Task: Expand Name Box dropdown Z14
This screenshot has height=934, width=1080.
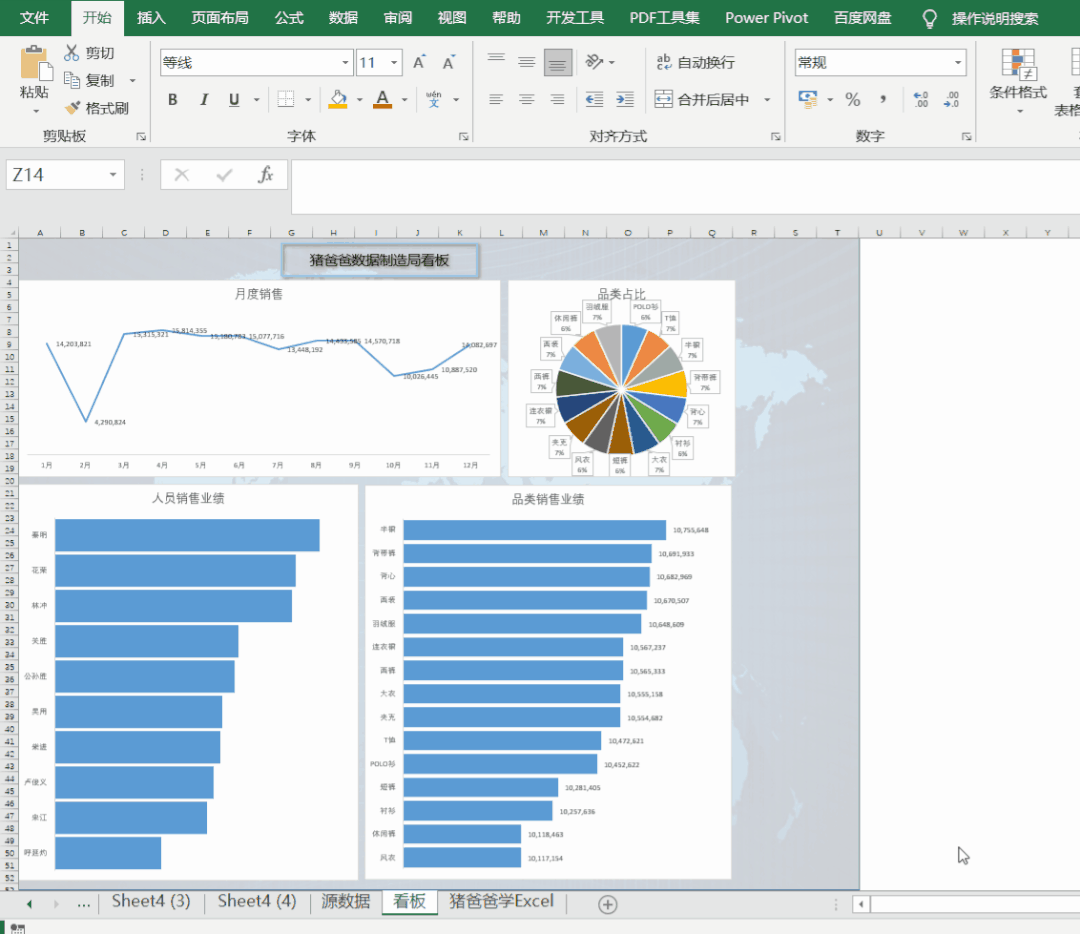Action: coord(113,175)
